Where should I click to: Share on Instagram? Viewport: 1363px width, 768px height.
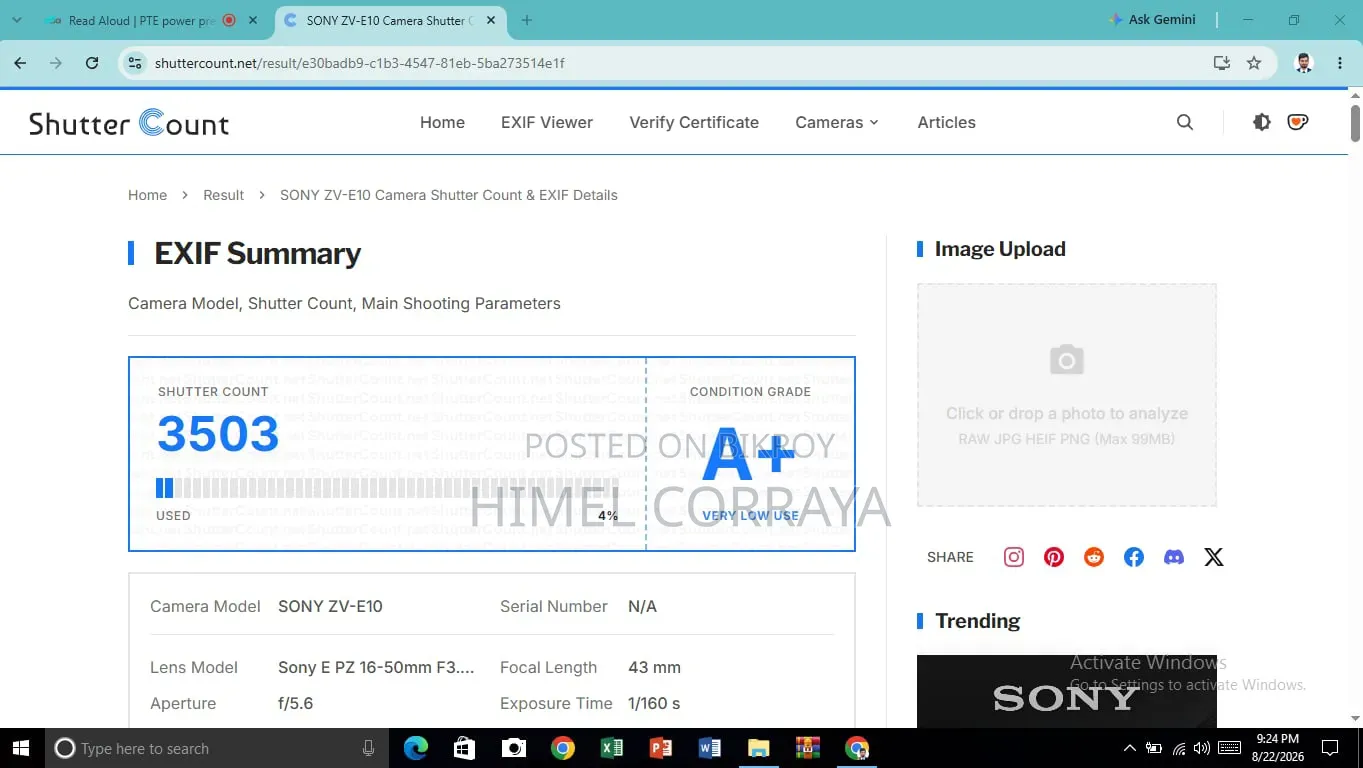point(1014,557)
